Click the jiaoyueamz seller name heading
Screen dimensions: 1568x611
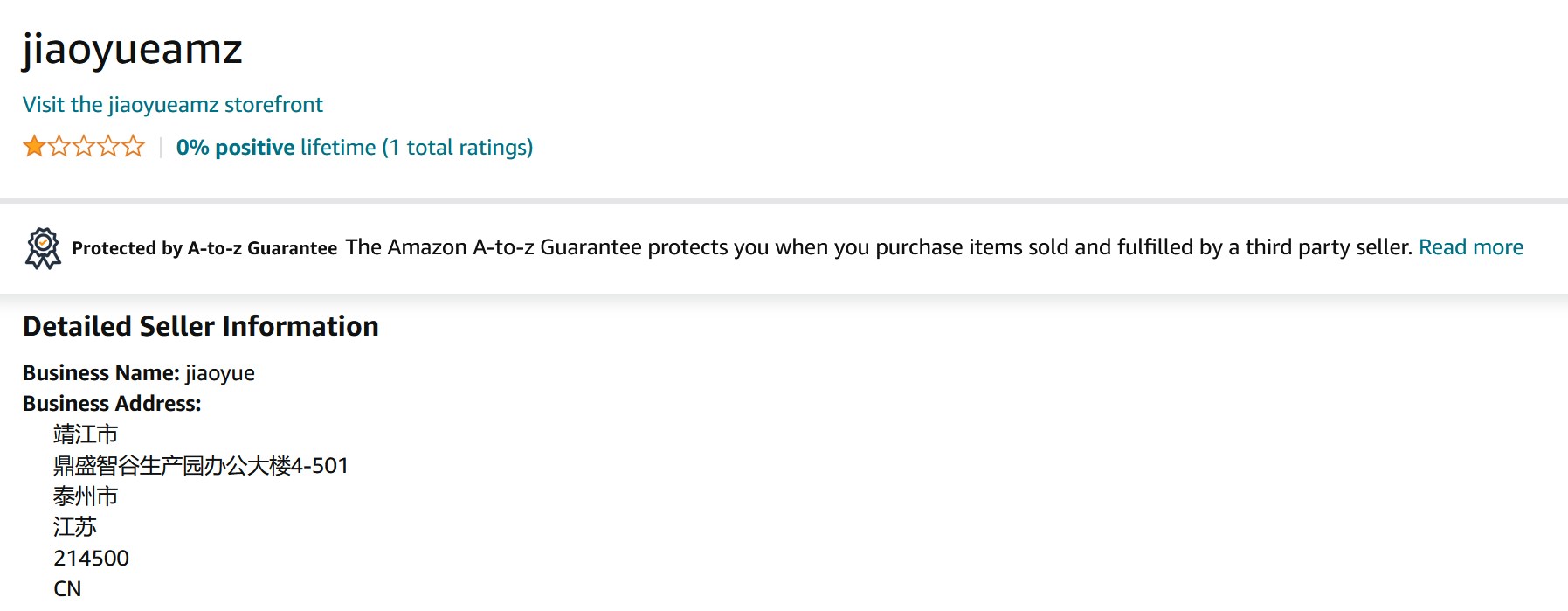[x=132, y=49]
